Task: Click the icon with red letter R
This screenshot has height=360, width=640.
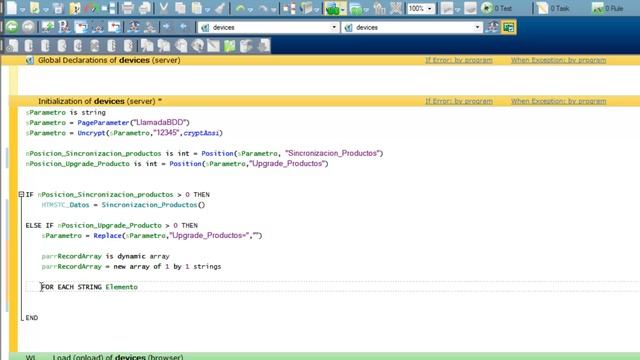Action: tap(64, 27)
